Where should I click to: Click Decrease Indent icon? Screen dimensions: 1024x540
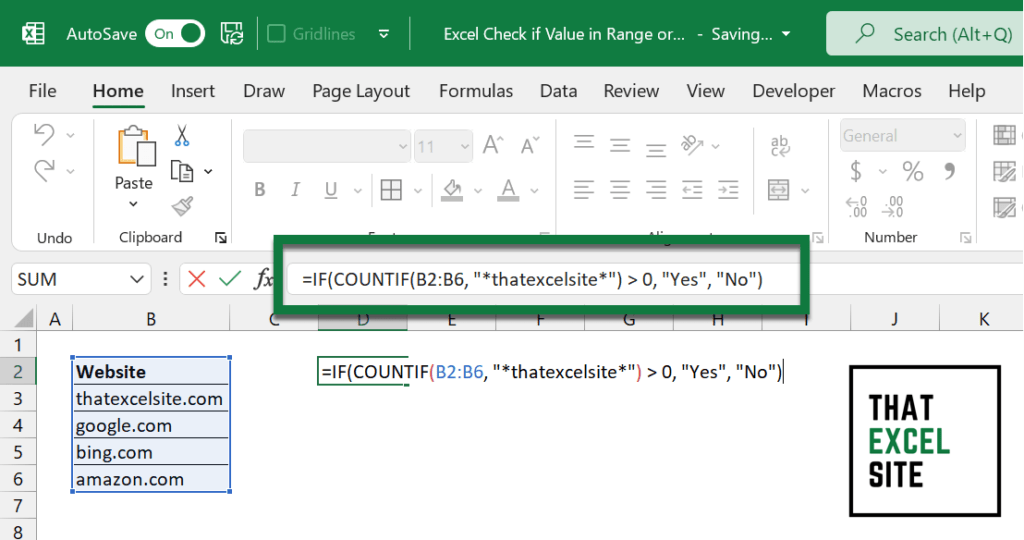692,190
